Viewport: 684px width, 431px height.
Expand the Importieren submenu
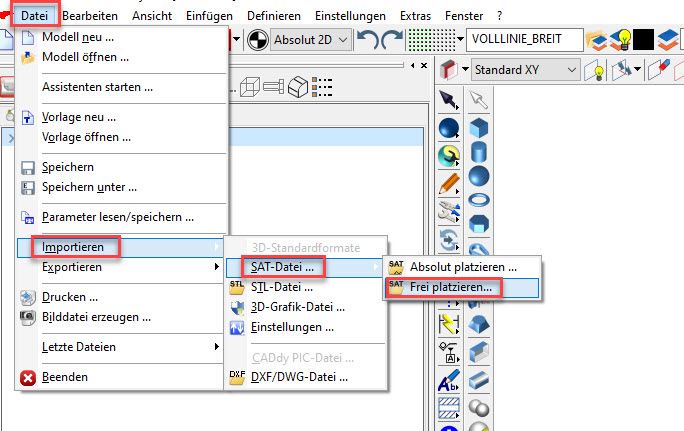120,247
